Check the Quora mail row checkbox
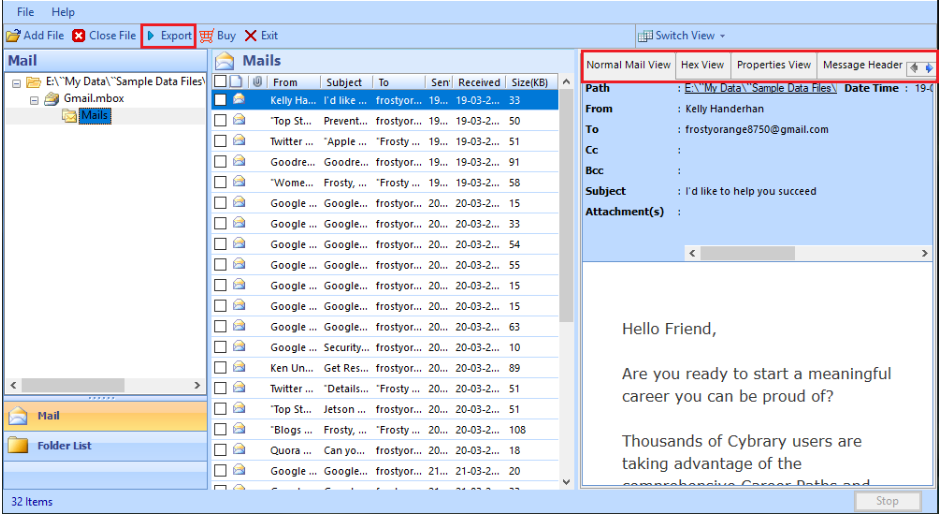Viewport: 941px width, 517px height. (x=220, y=450)
